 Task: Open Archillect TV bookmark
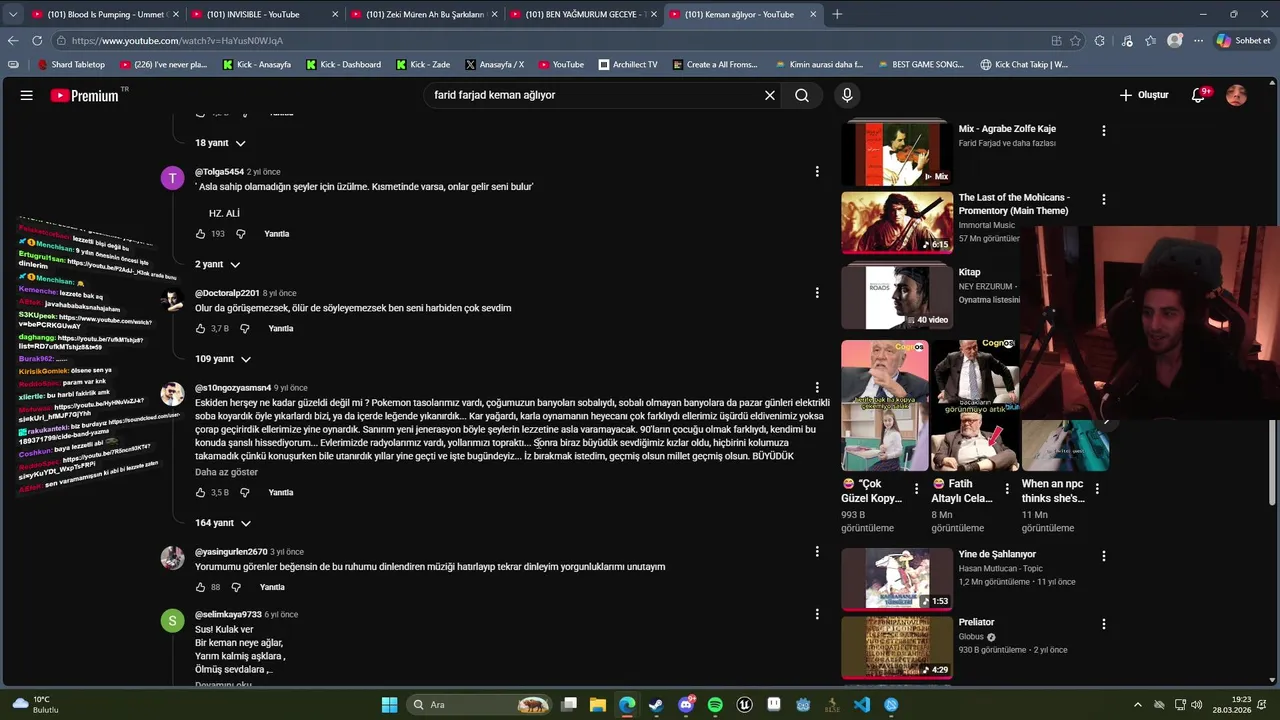(x=628, y=65)
